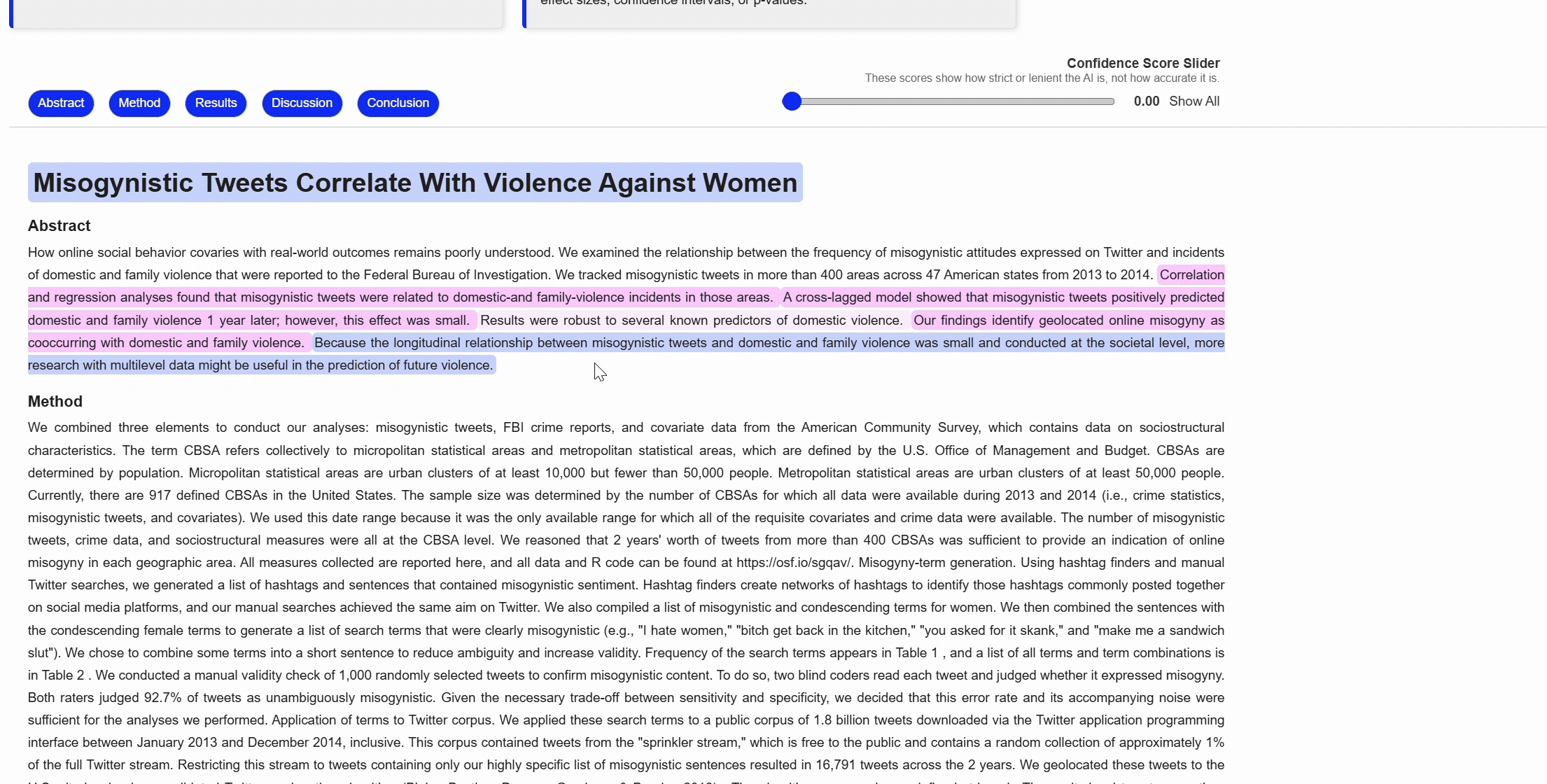Image resolution: width=1547 pixels, height=784 pixels.
Task: Click the Abstract section heading
Action: [x=59, y=226]
